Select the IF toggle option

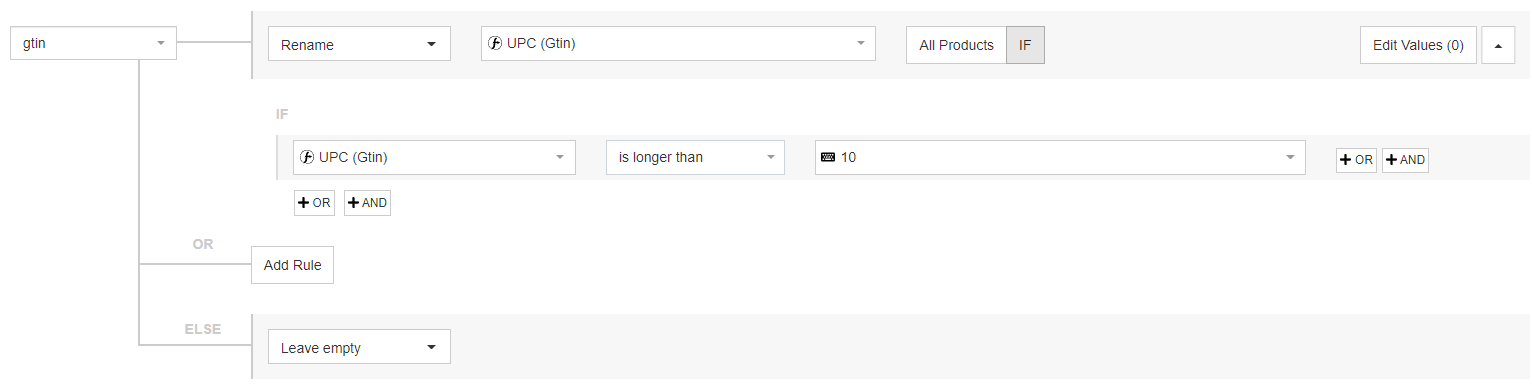[1025, 45]
